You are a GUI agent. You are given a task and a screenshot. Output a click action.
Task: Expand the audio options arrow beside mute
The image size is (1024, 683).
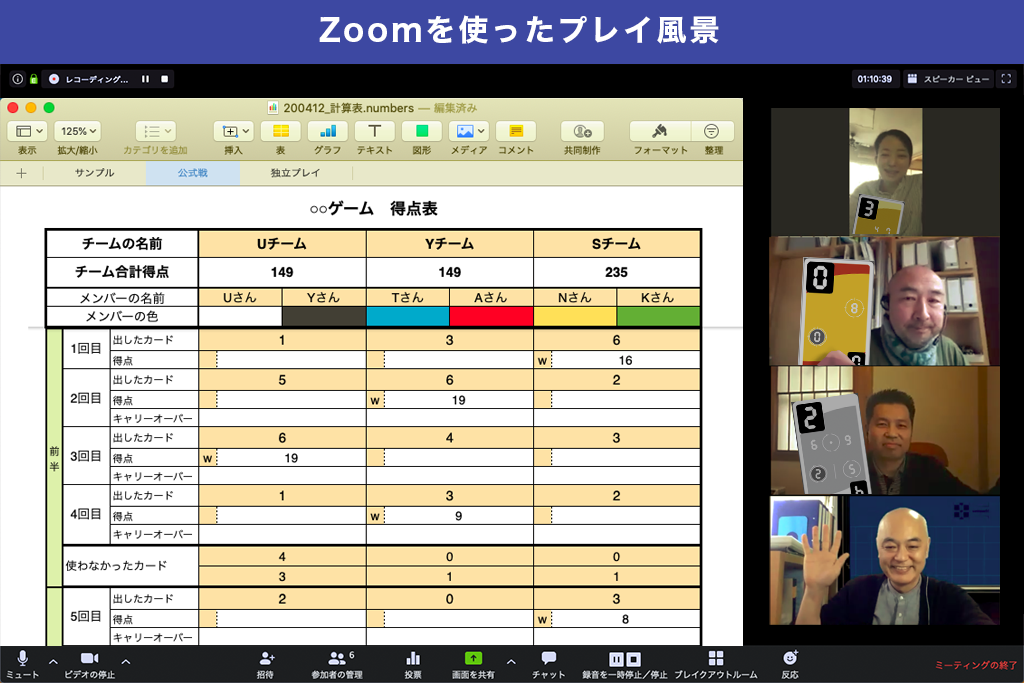click(x=53, y=661)
